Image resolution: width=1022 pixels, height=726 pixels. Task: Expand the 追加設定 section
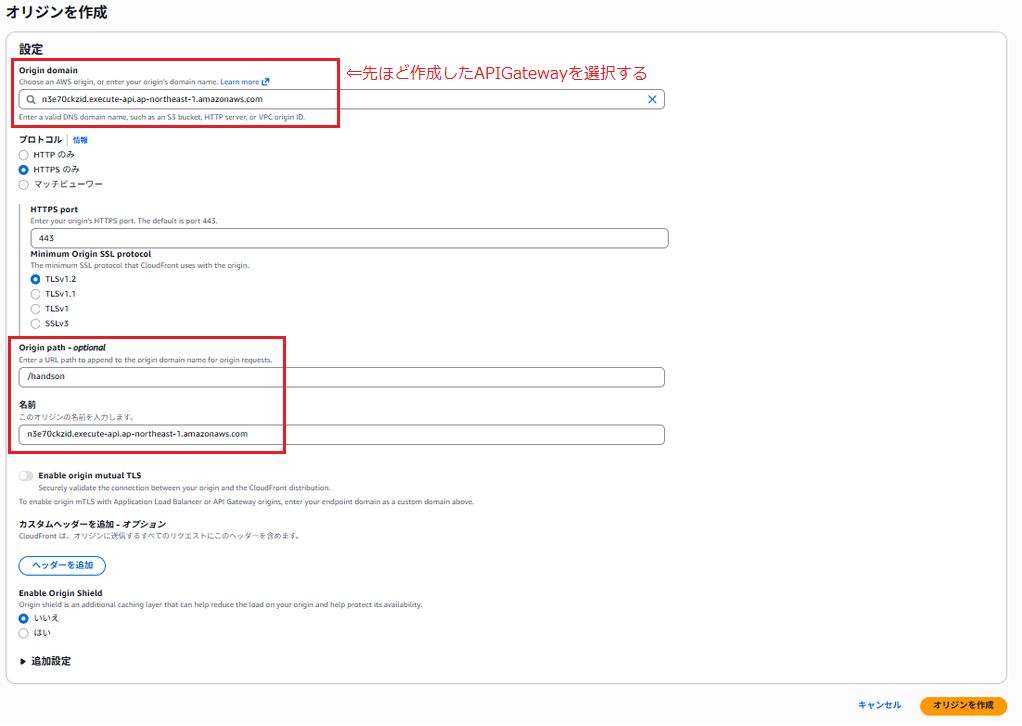pos(45,661)
